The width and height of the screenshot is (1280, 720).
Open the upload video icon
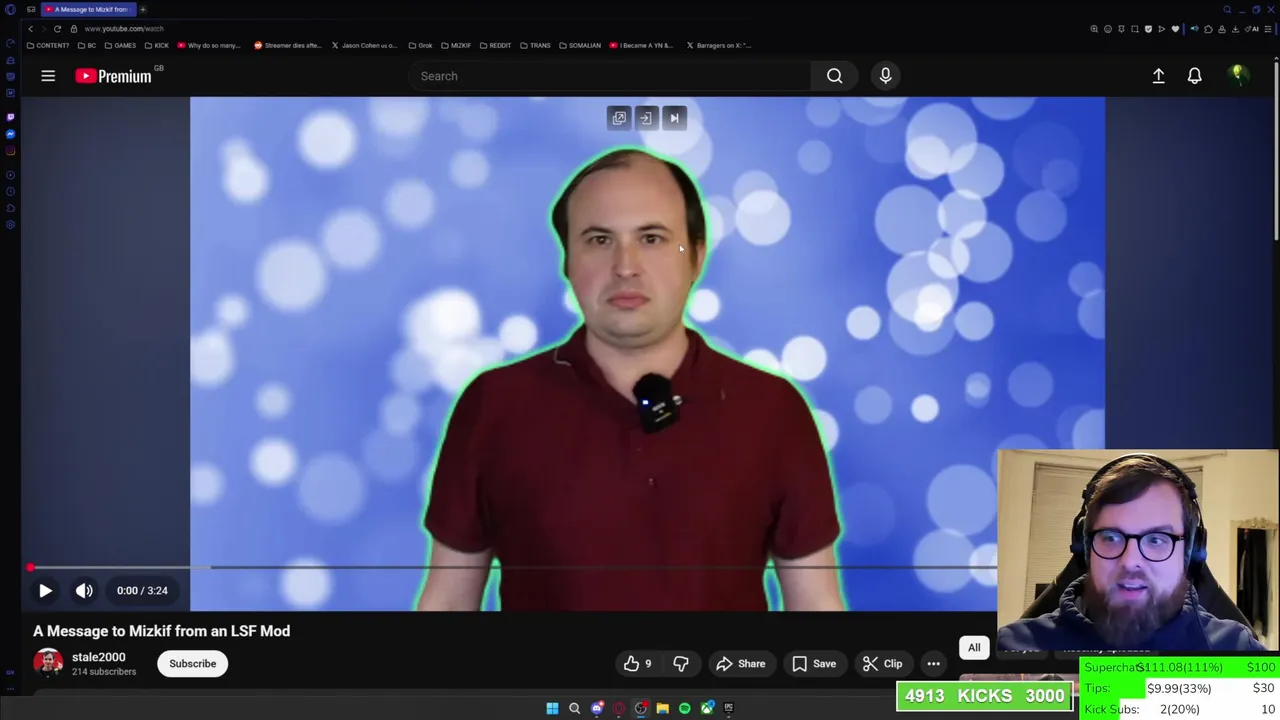(x=1158, y=76)
